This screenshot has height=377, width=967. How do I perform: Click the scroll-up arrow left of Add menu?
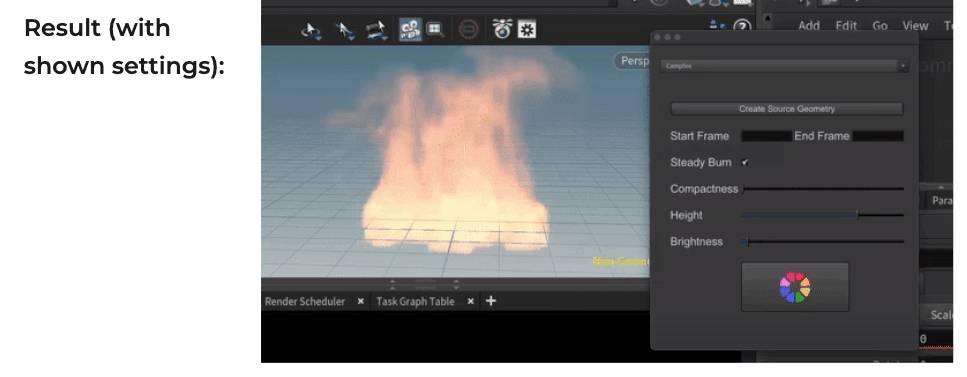(767, 19)
